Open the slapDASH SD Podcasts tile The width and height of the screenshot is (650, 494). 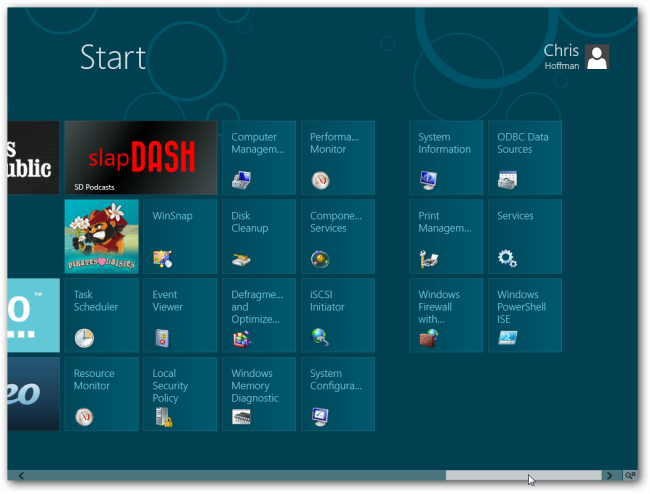click(141, 157)
